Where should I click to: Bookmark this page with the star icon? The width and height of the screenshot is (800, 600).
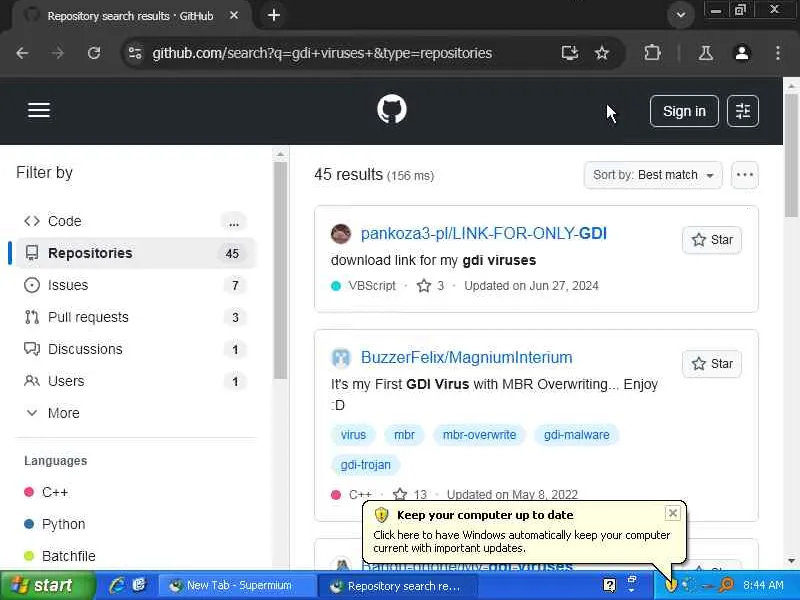(x=602, y=53)
